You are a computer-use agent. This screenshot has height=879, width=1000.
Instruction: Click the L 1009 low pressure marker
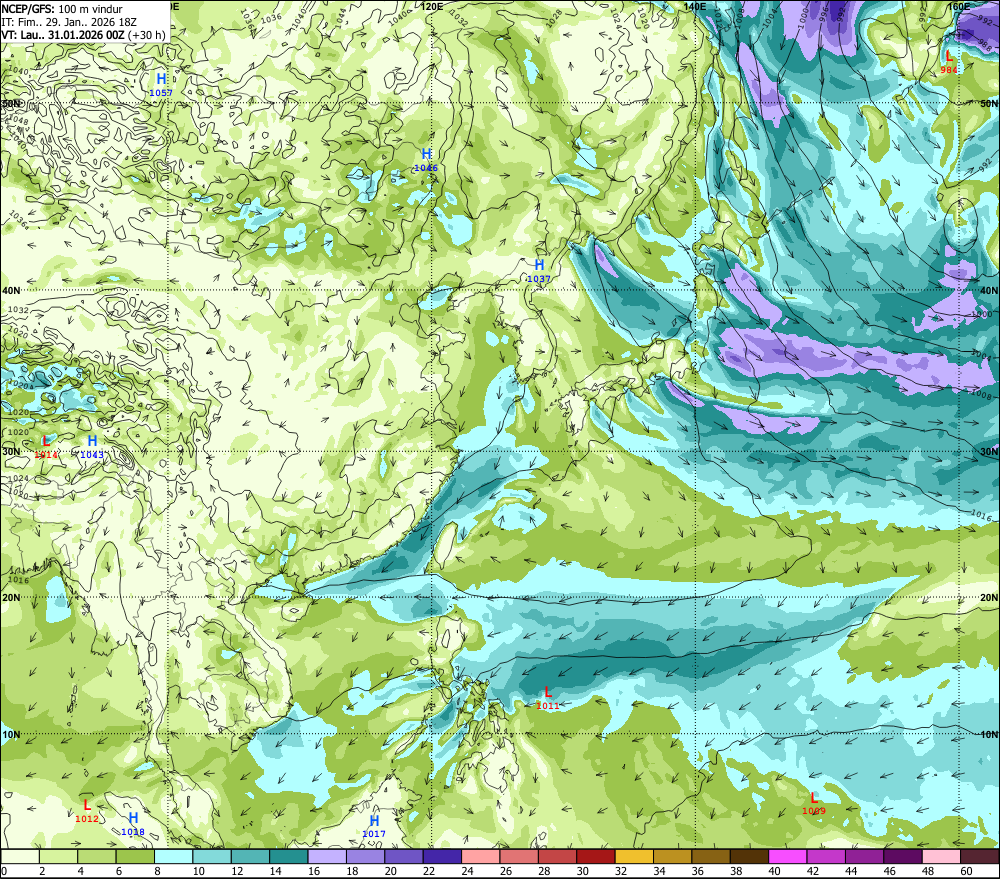(814, 802)
